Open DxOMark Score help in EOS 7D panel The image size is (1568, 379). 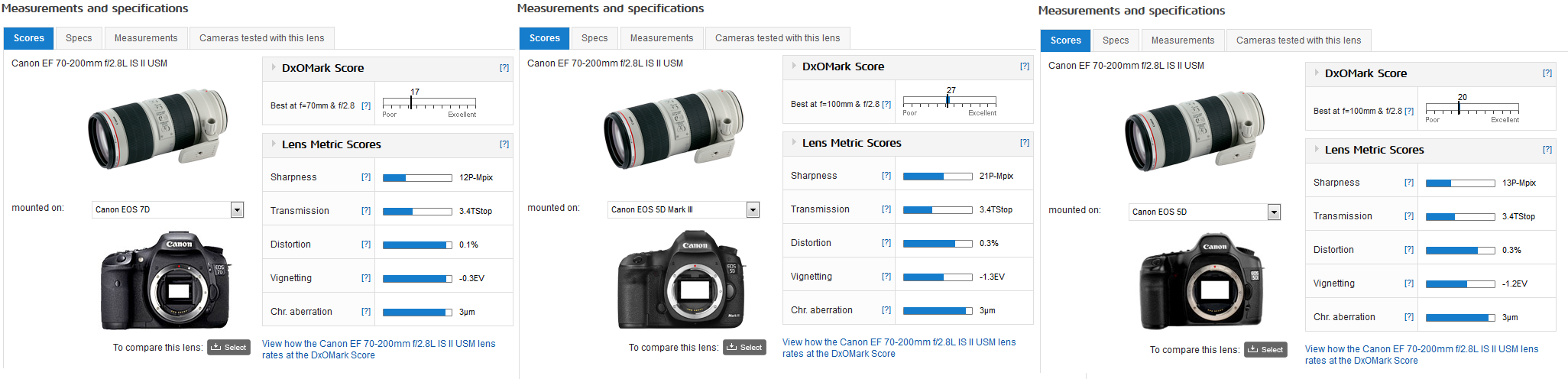tap(504, 68)
